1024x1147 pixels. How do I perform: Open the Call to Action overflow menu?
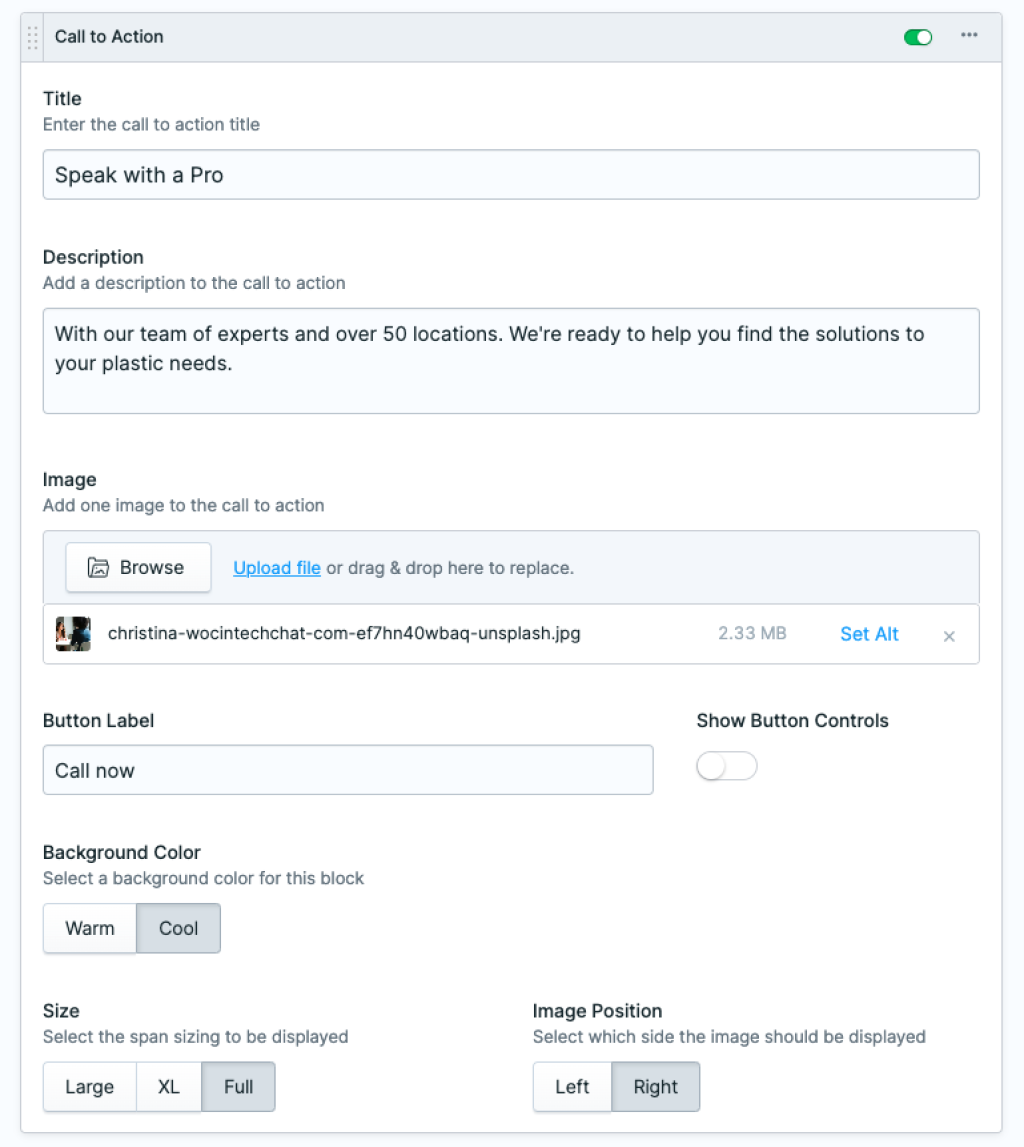pyautogui.click(x=968, y=36)
